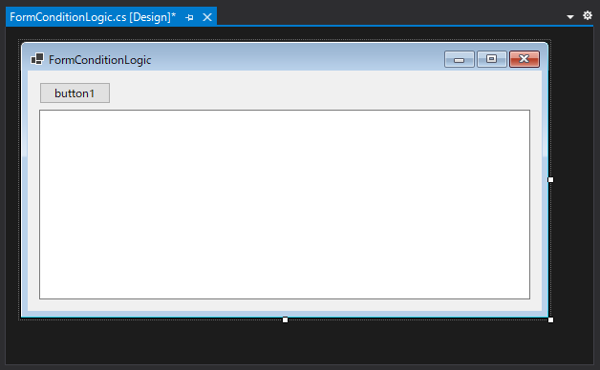Click the bottom-center sizing handle of the form
Image resolution: width=600 pixels, height=370 pixels.
tap(285, 320)
